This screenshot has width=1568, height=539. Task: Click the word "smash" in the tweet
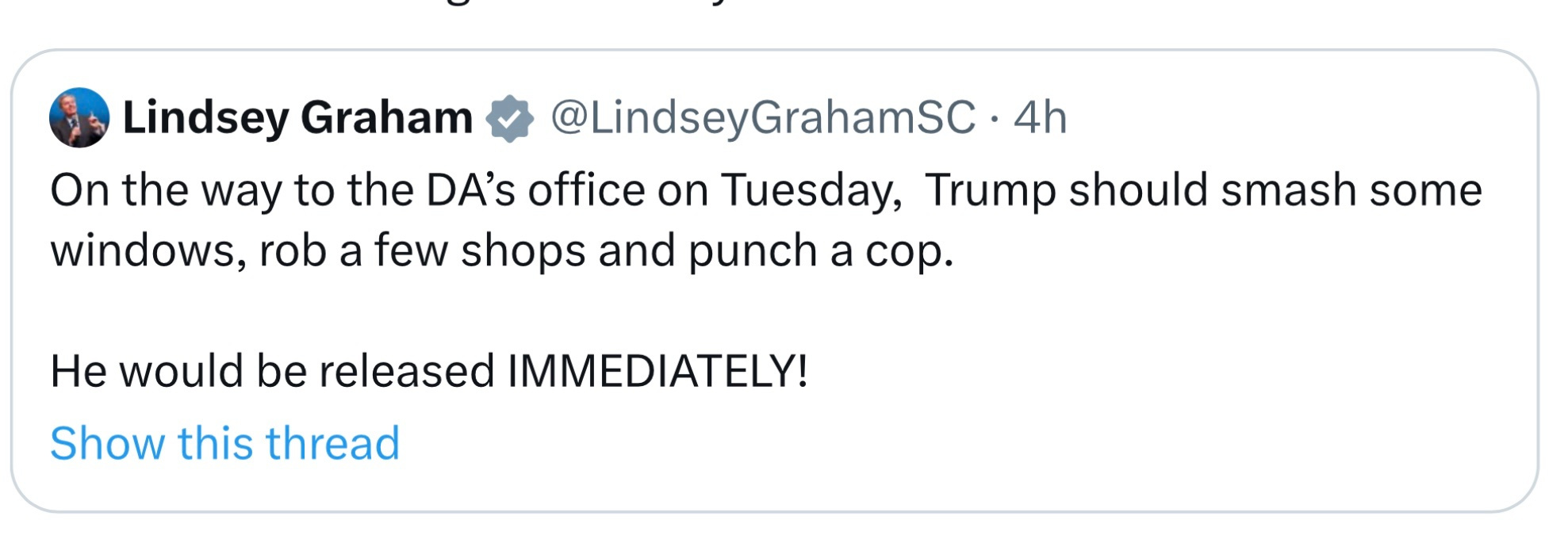1289,191
